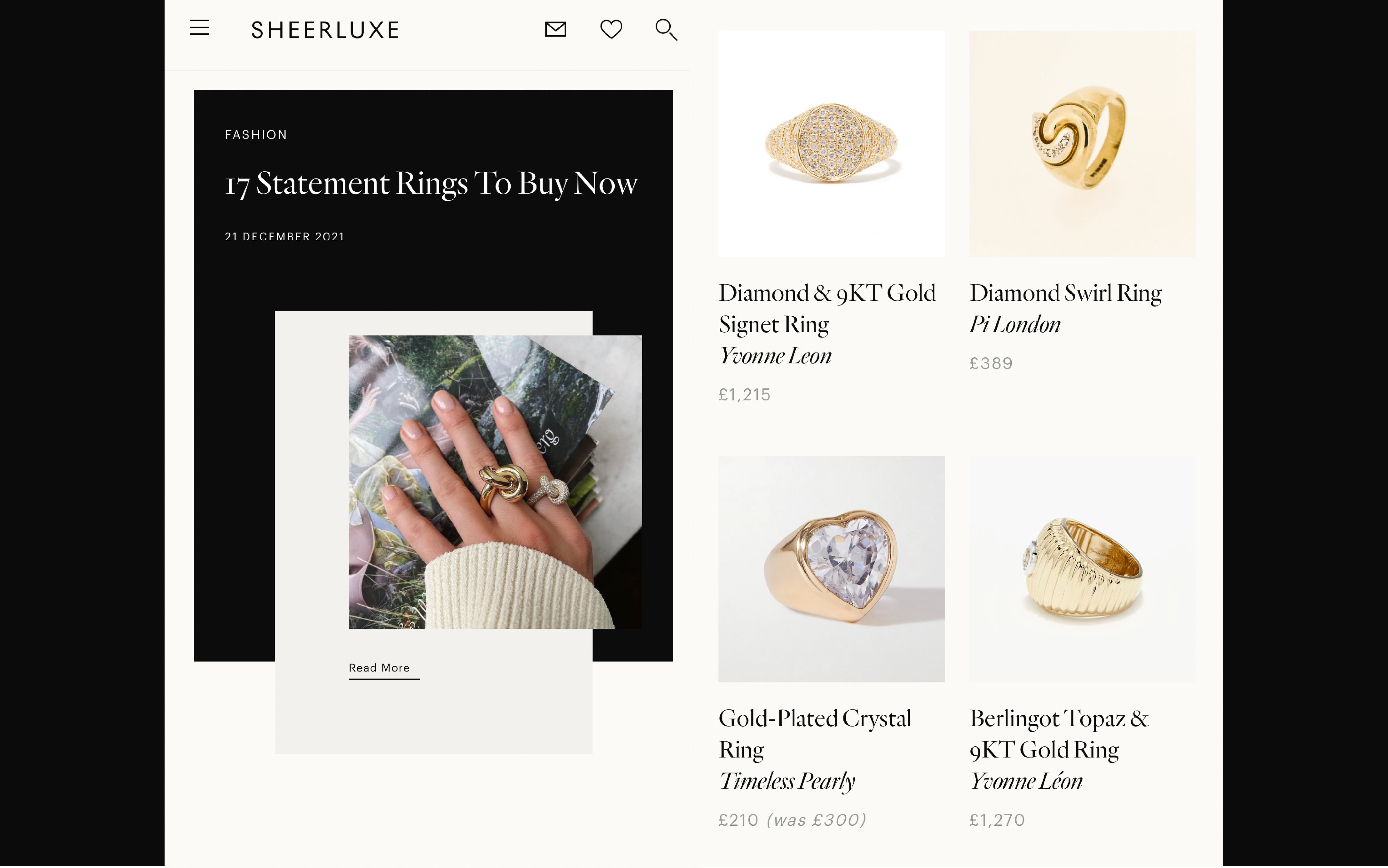View the Diamond Swirl Ring product image
The width and height of the screenshot is (1388, 868).
point(1082,144)
